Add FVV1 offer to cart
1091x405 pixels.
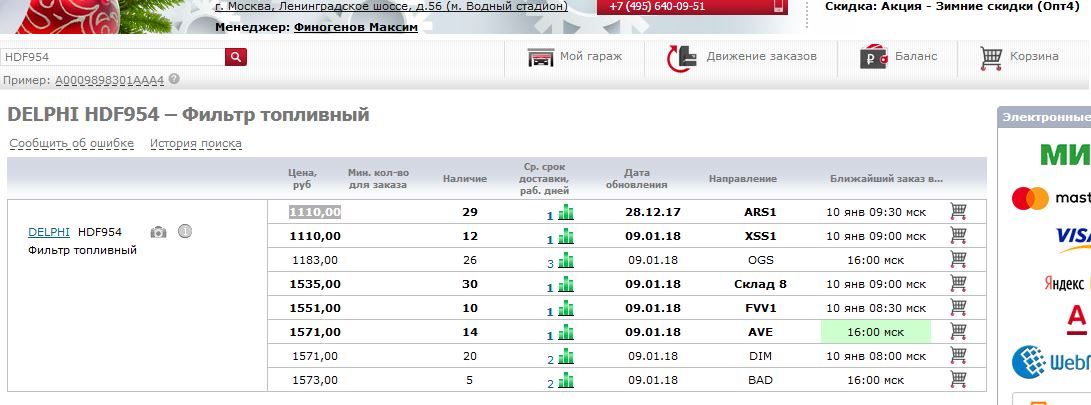(958, 308)
